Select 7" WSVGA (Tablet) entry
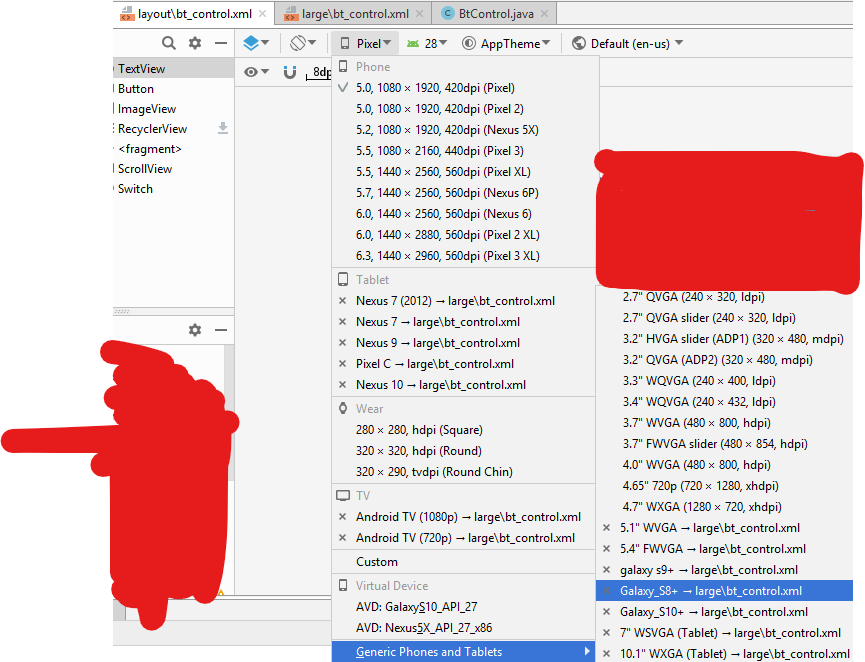 [725, 633]
